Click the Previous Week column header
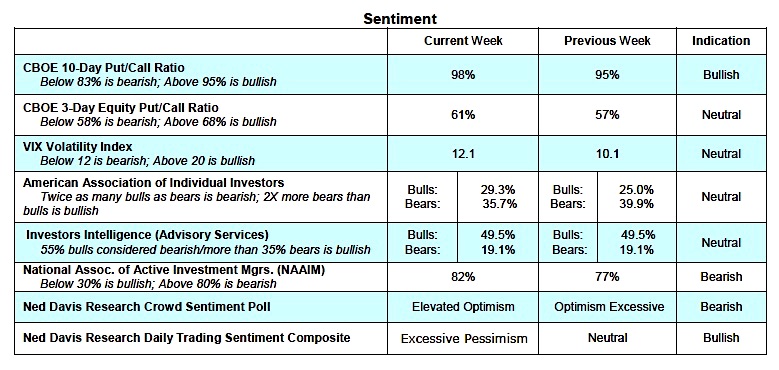 click(607, 41)
